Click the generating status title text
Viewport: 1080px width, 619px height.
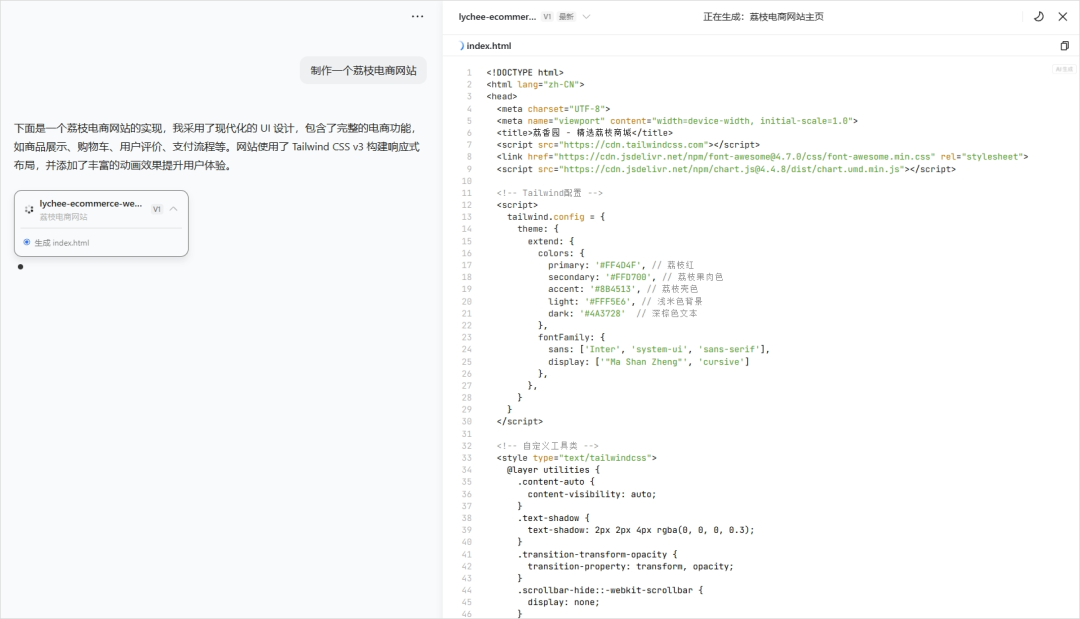pyautogui.click(x=763, y=16)
